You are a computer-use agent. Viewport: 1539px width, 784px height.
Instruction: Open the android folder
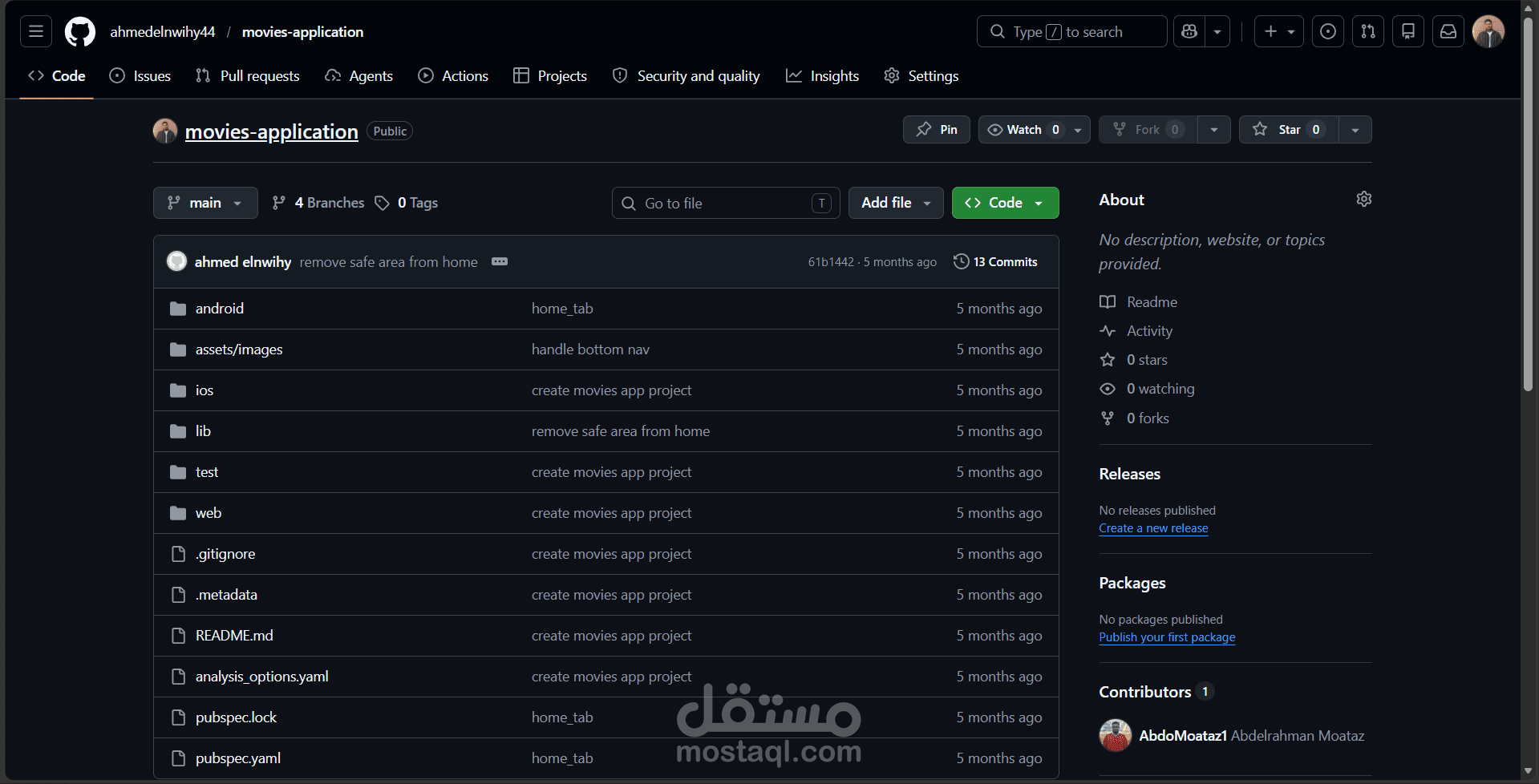click(x=220, y=309)
